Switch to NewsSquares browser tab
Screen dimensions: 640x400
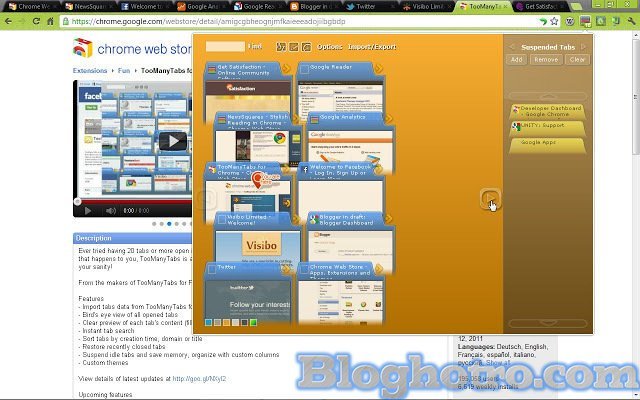(x=90, y=7)
